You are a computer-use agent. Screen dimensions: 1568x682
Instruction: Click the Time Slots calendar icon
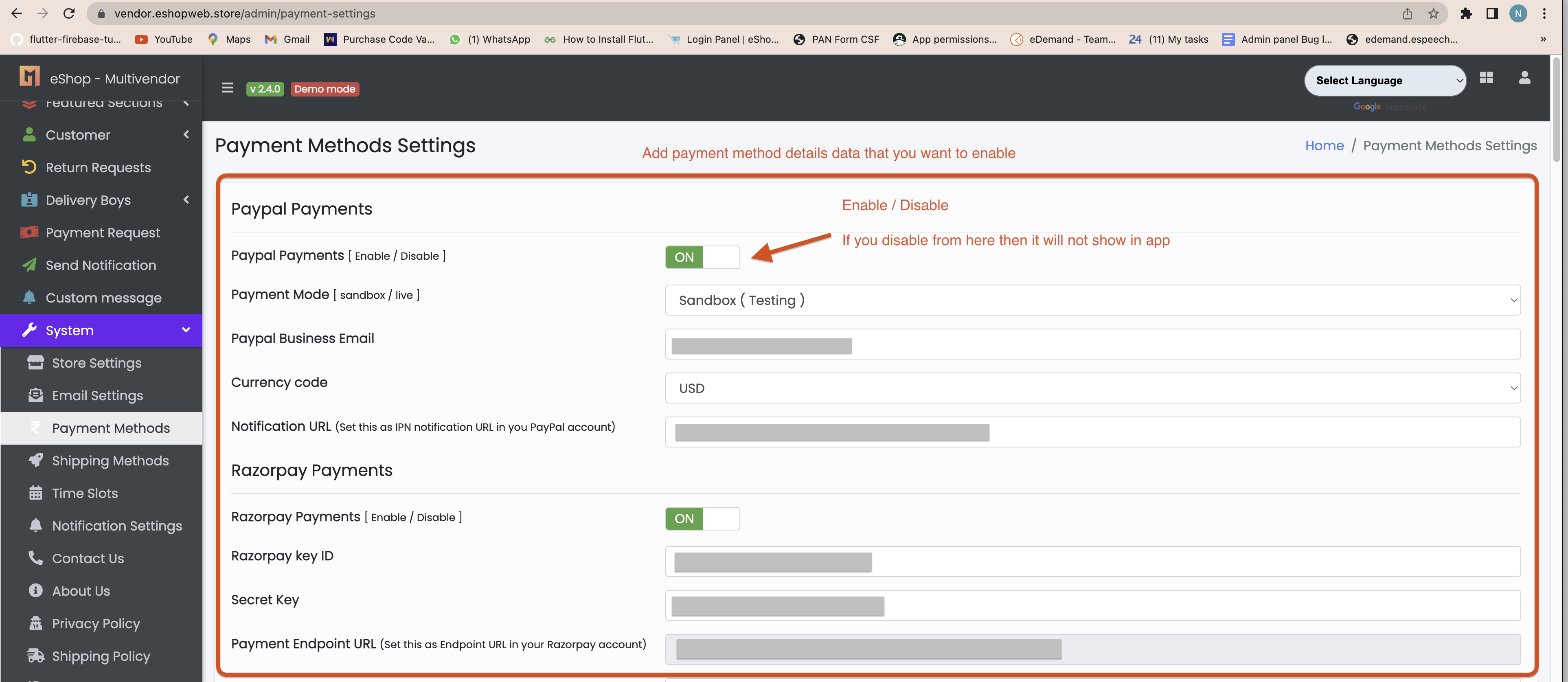click(x=35, y=493)
